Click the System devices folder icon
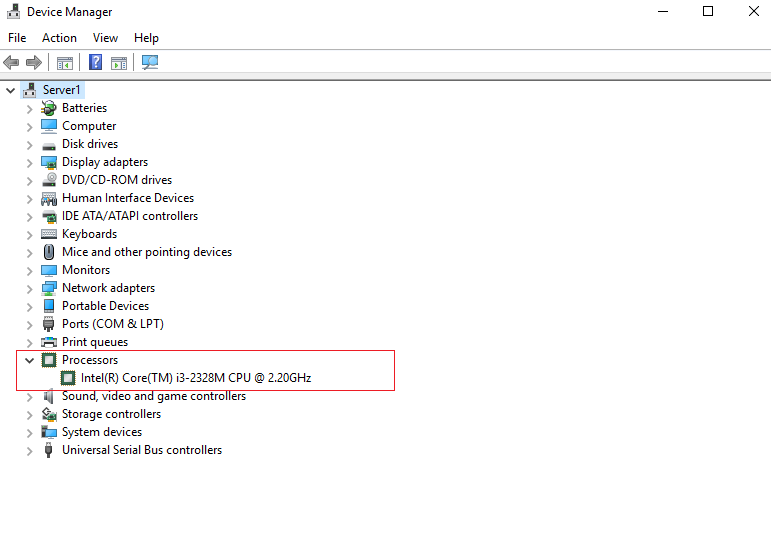The image size is (771, 537). pyautogui.click(x=49, y=432)
